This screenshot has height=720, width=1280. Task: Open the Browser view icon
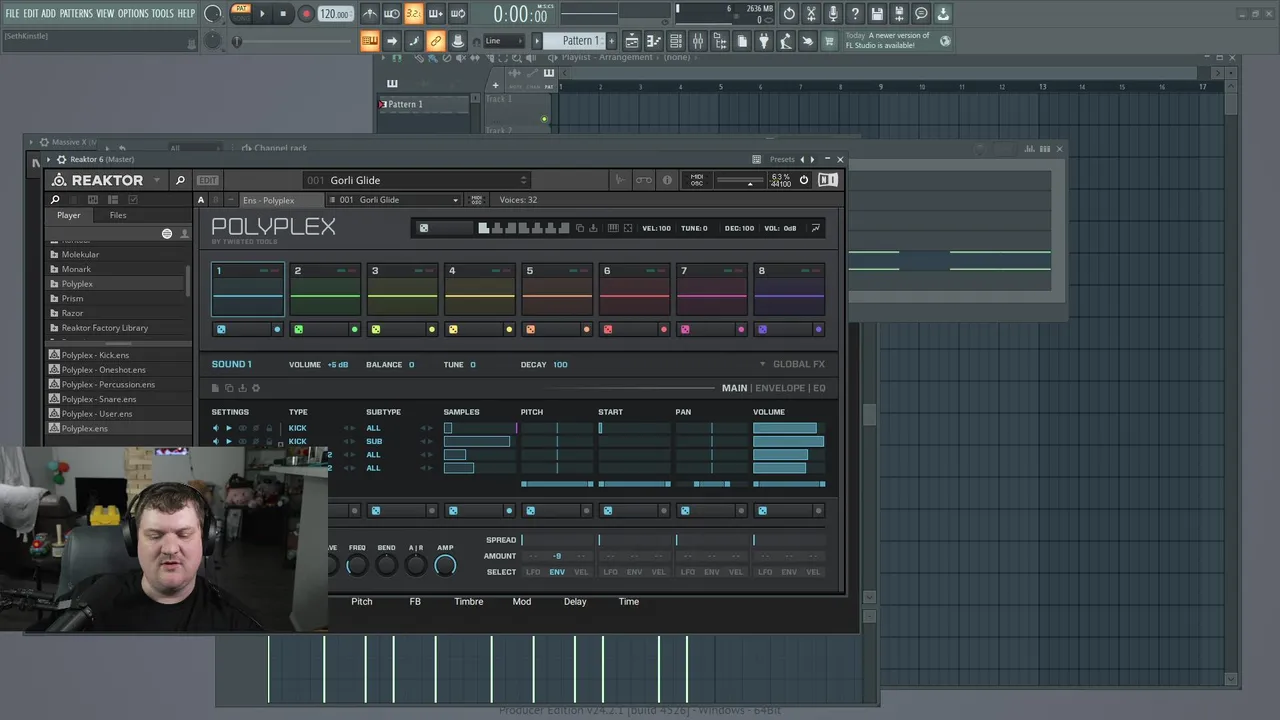pos(720,41)
